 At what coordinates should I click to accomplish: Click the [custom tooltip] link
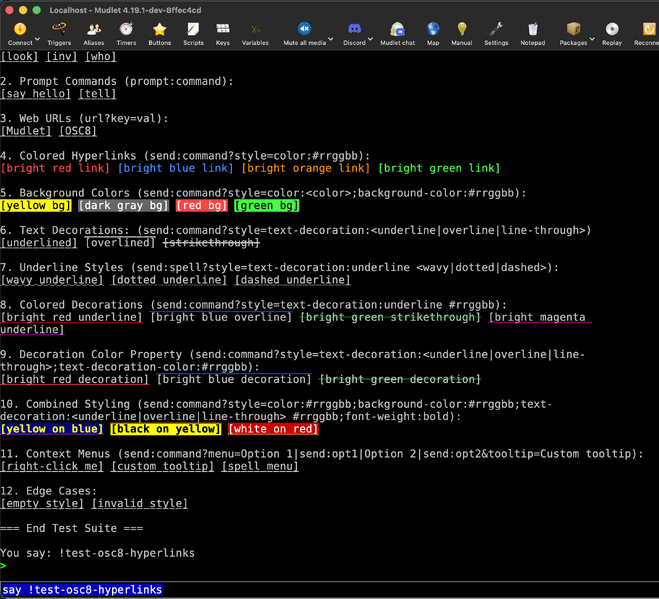pyautogui.click(x=163, y=466)
